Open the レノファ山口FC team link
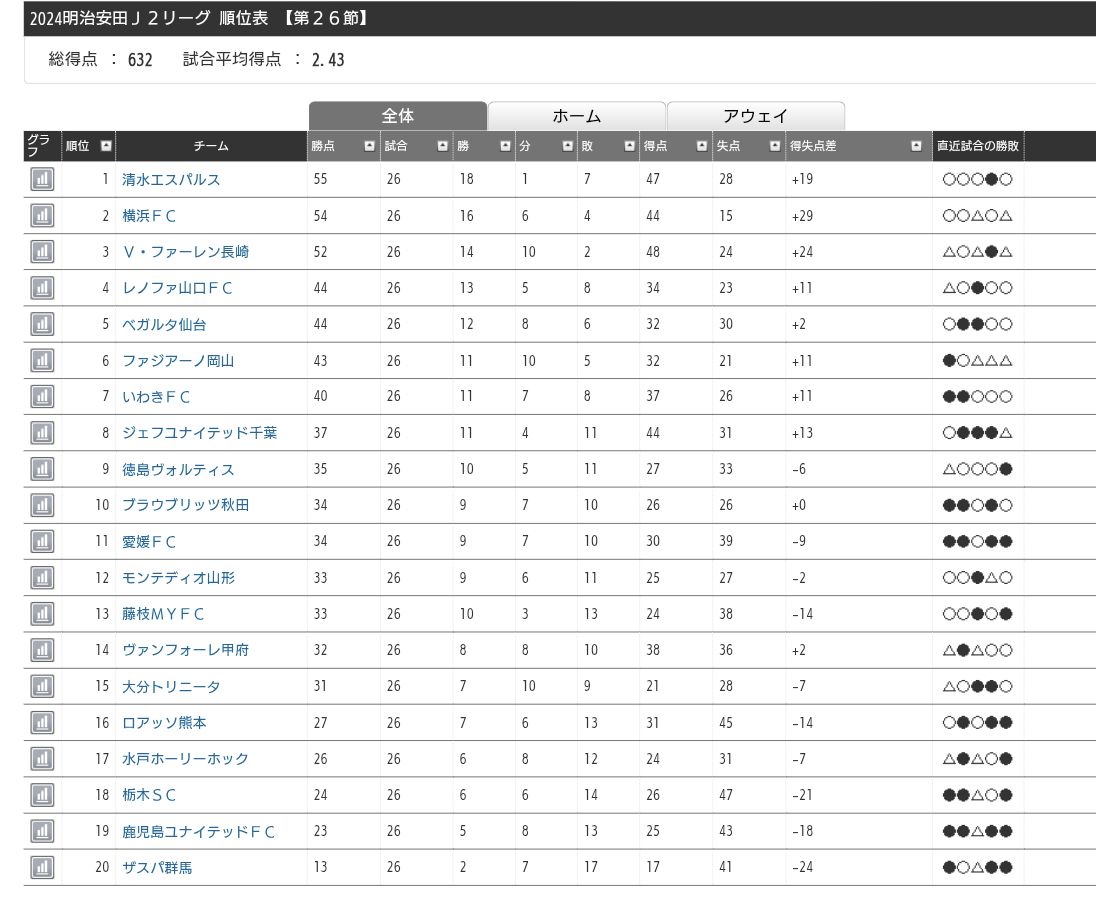The width and height of the screenshot is (1096, 915). (177, 288)
